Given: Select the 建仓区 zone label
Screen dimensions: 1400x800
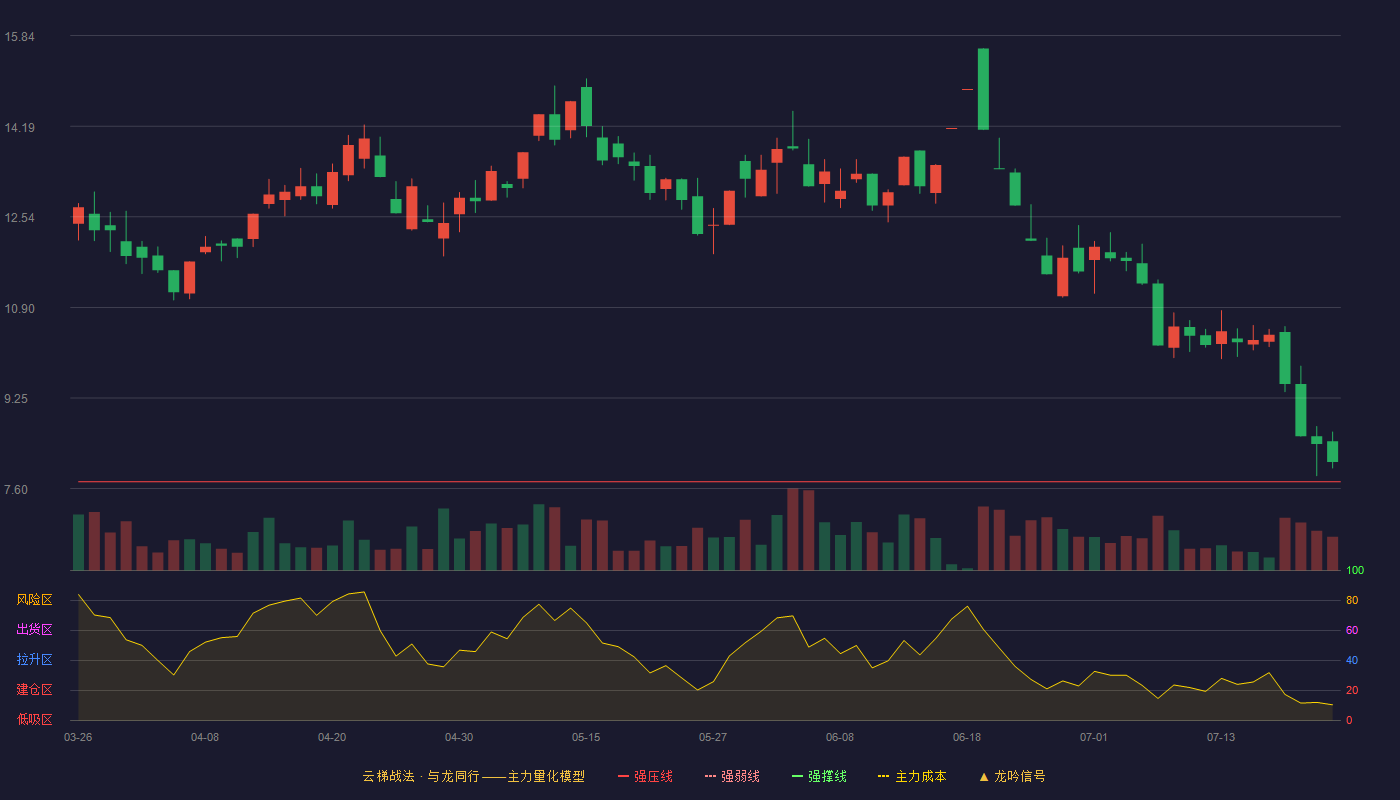Looking at the screenshot, I should (34, 690).
